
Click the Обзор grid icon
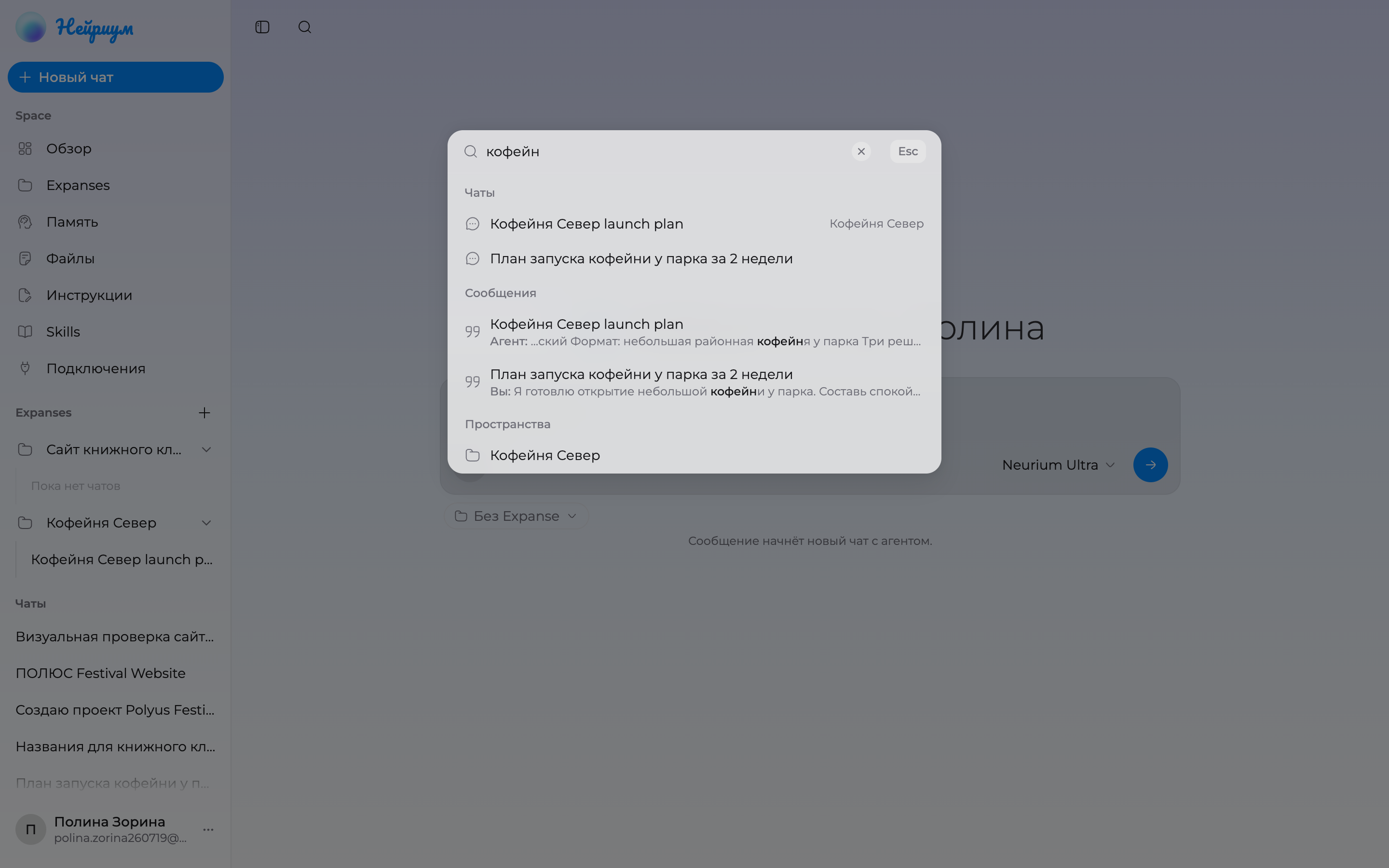tap(25, 149)
